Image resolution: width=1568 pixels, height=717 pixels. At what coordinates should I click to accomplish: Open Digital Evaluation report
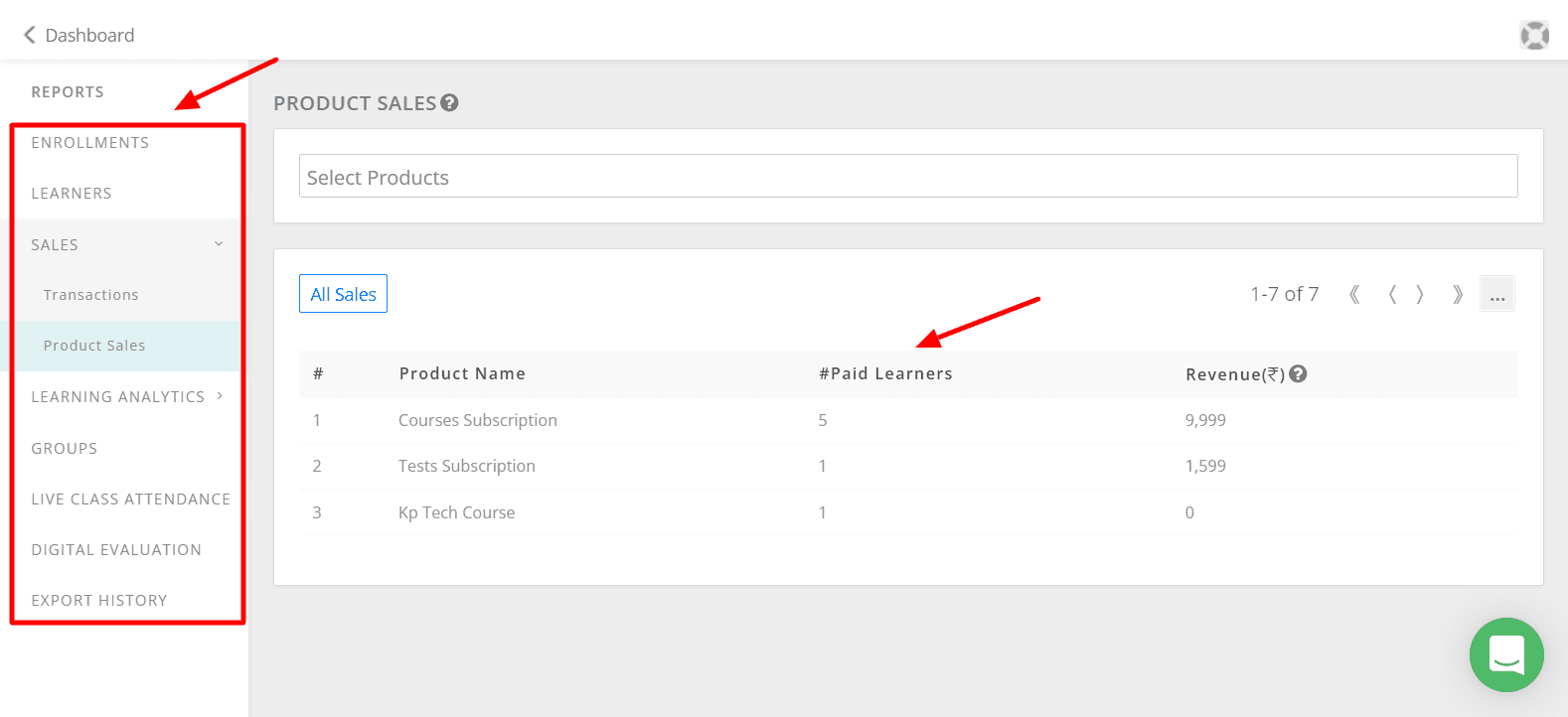tap(116, 549)
